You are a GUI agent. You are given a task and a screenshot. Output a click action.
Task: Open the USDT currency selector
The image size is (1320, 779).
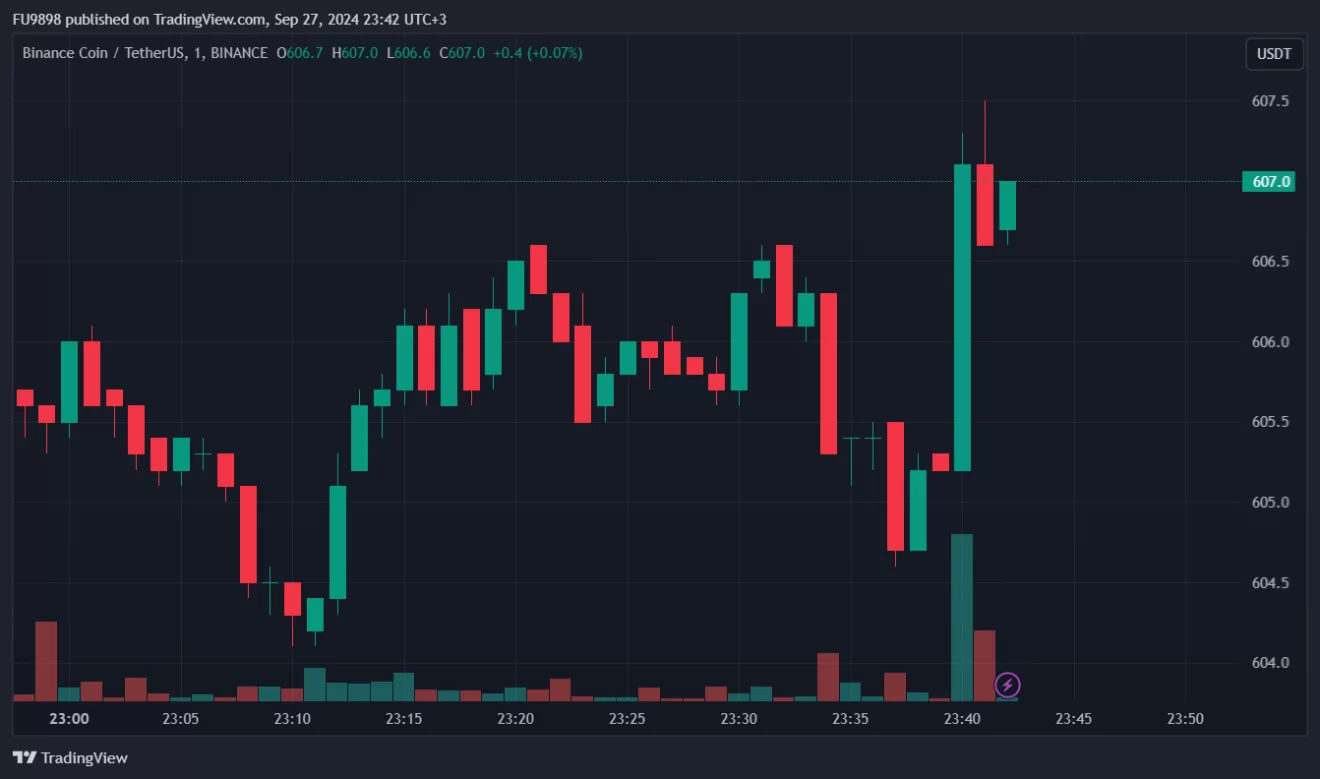tap(1273, 54)
